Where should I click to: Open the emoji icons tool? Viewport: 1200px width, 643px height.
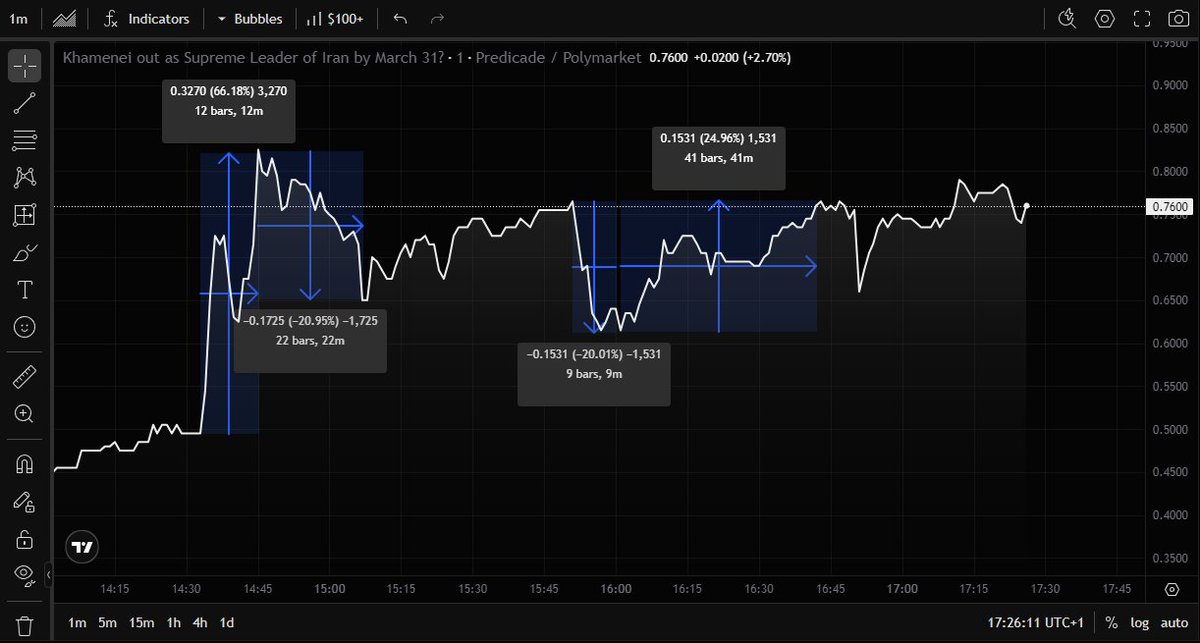coord(25,327)
